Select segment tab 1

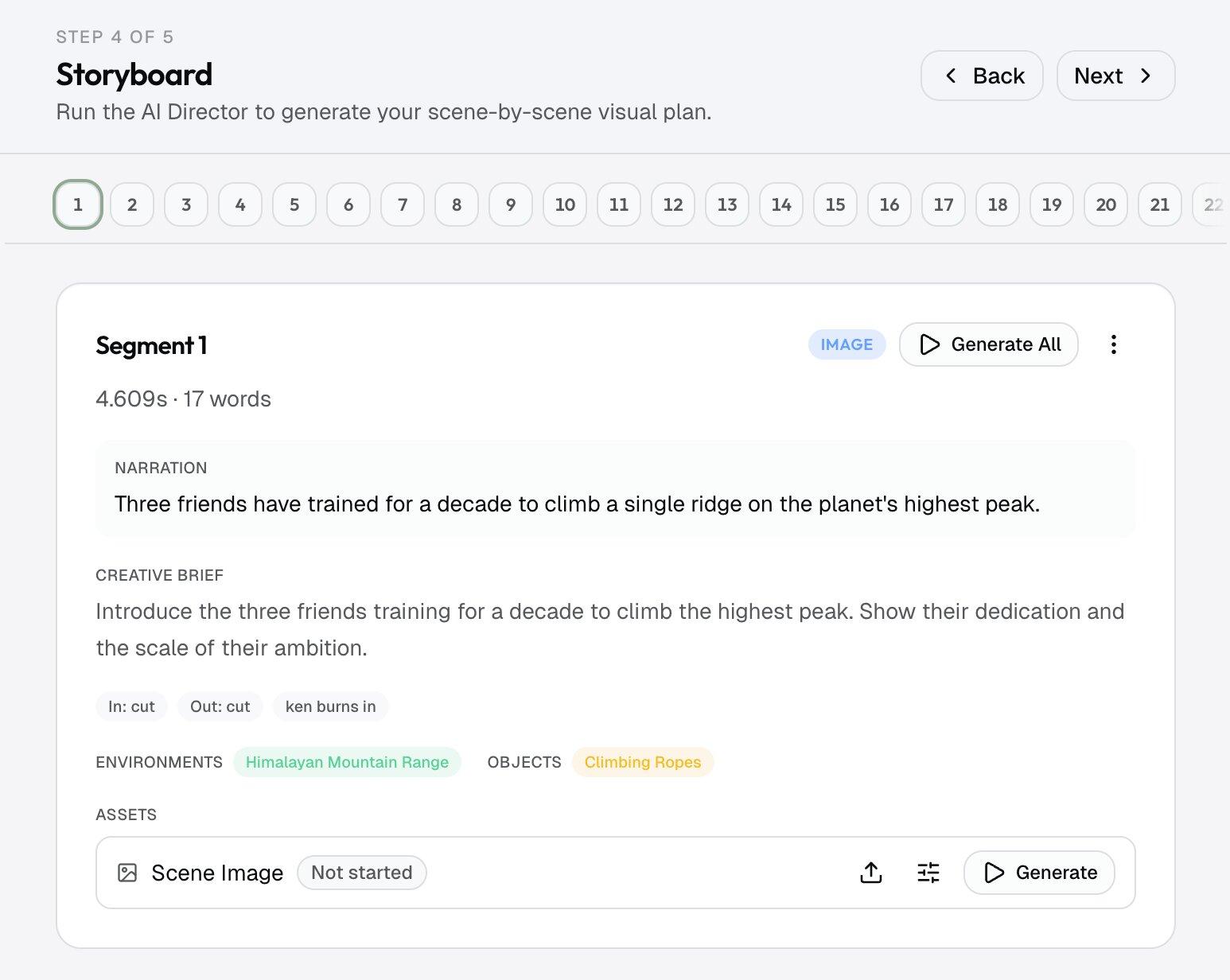pyautogui.click(x=78, y=204)
